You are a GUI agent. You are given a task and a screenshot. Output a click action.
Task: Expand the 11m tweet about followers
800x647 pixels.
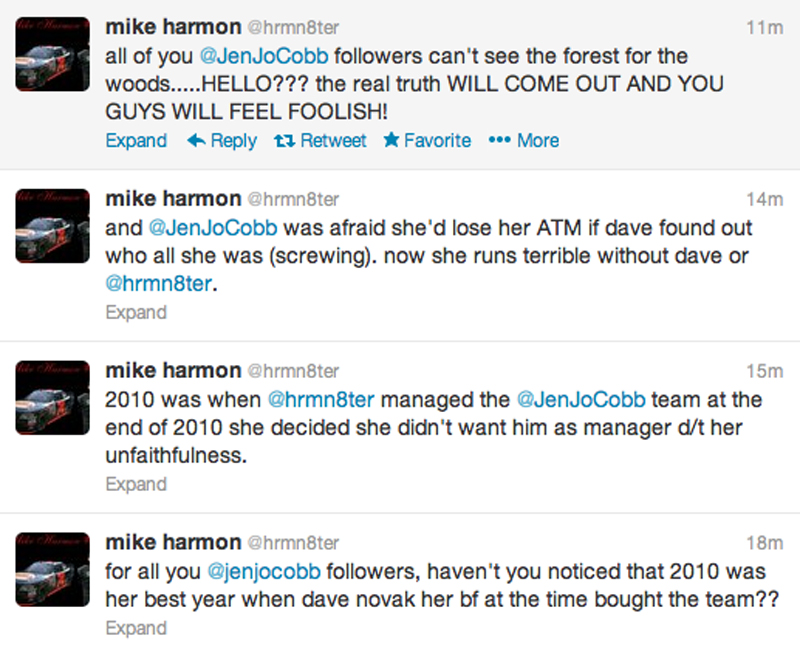136,141
